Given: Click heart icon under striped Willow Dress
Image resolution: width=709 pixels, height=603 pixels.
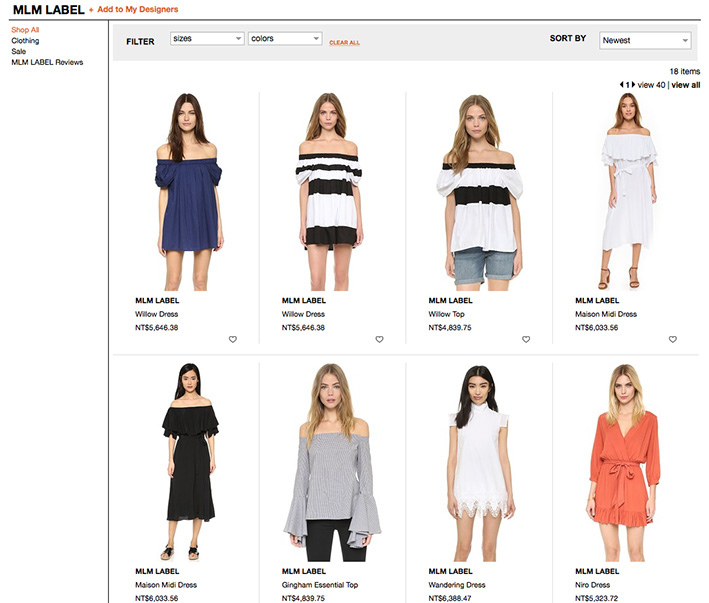Looking at the screenshot, I should pyautogui.click(x=379, y=339).
